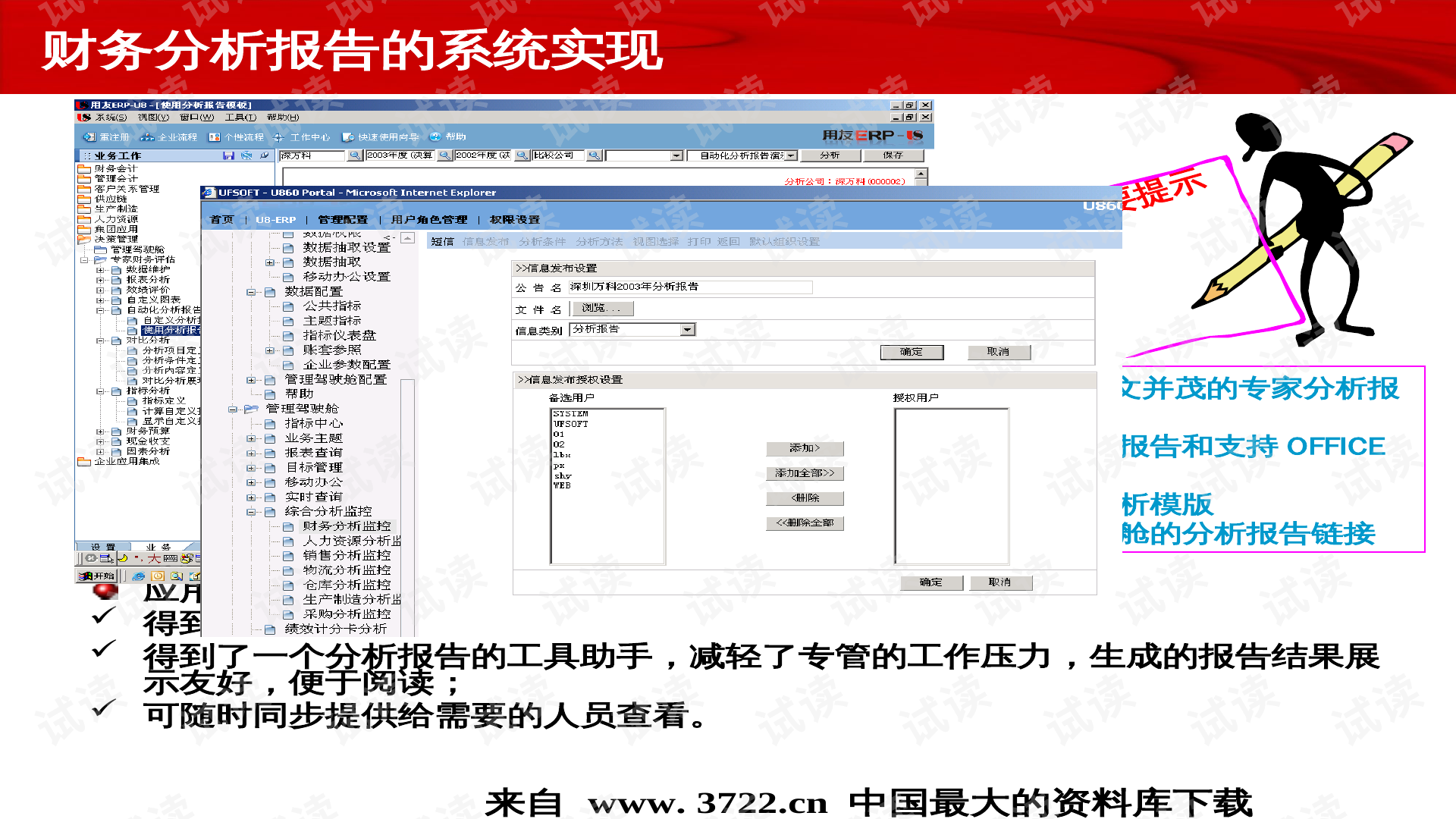Select SYSTEM in 备选用户 list
Screen dimensions: 1456x819
[570, 414]
